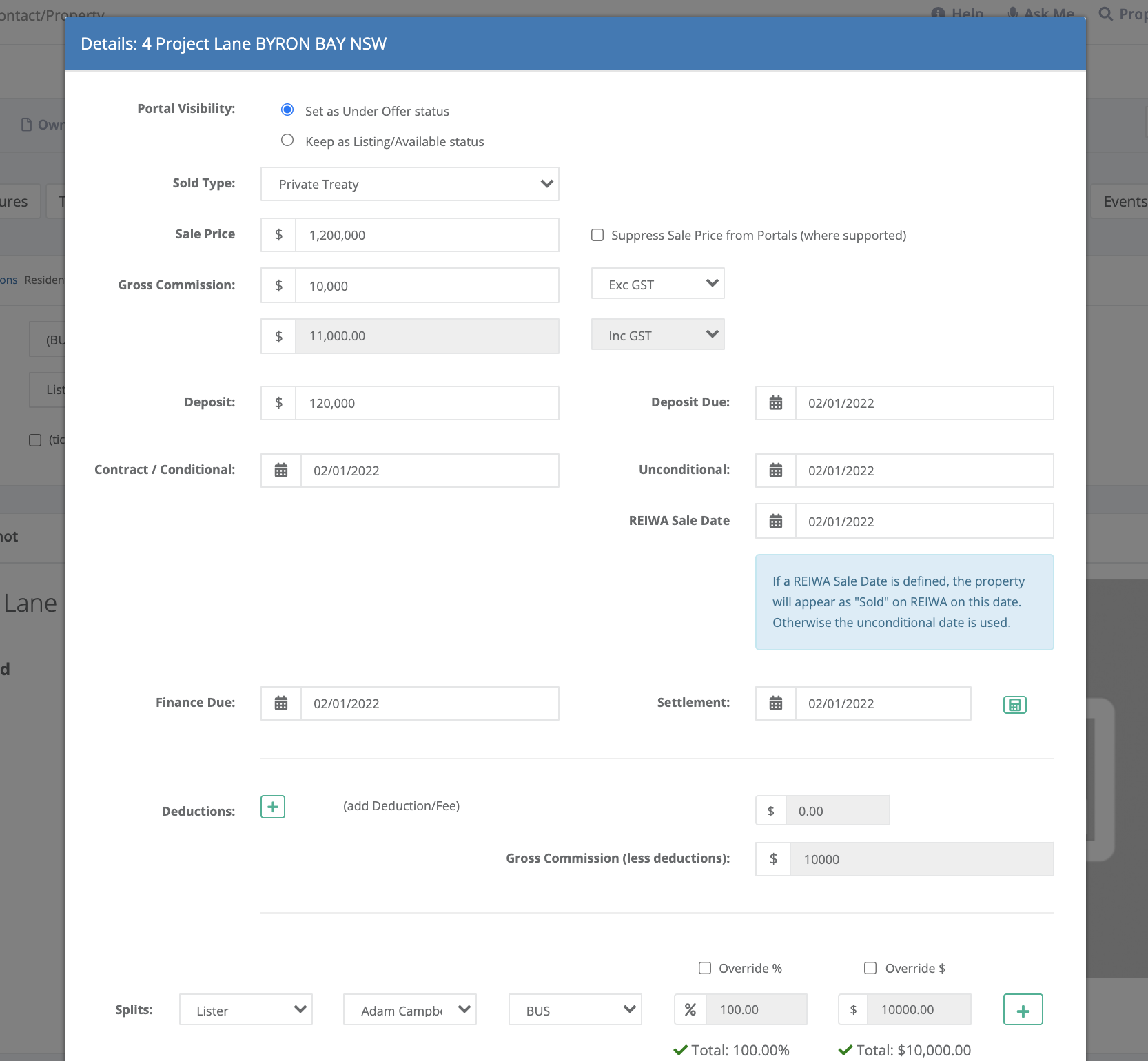Enable the Override % checkbox

[705, 968]
